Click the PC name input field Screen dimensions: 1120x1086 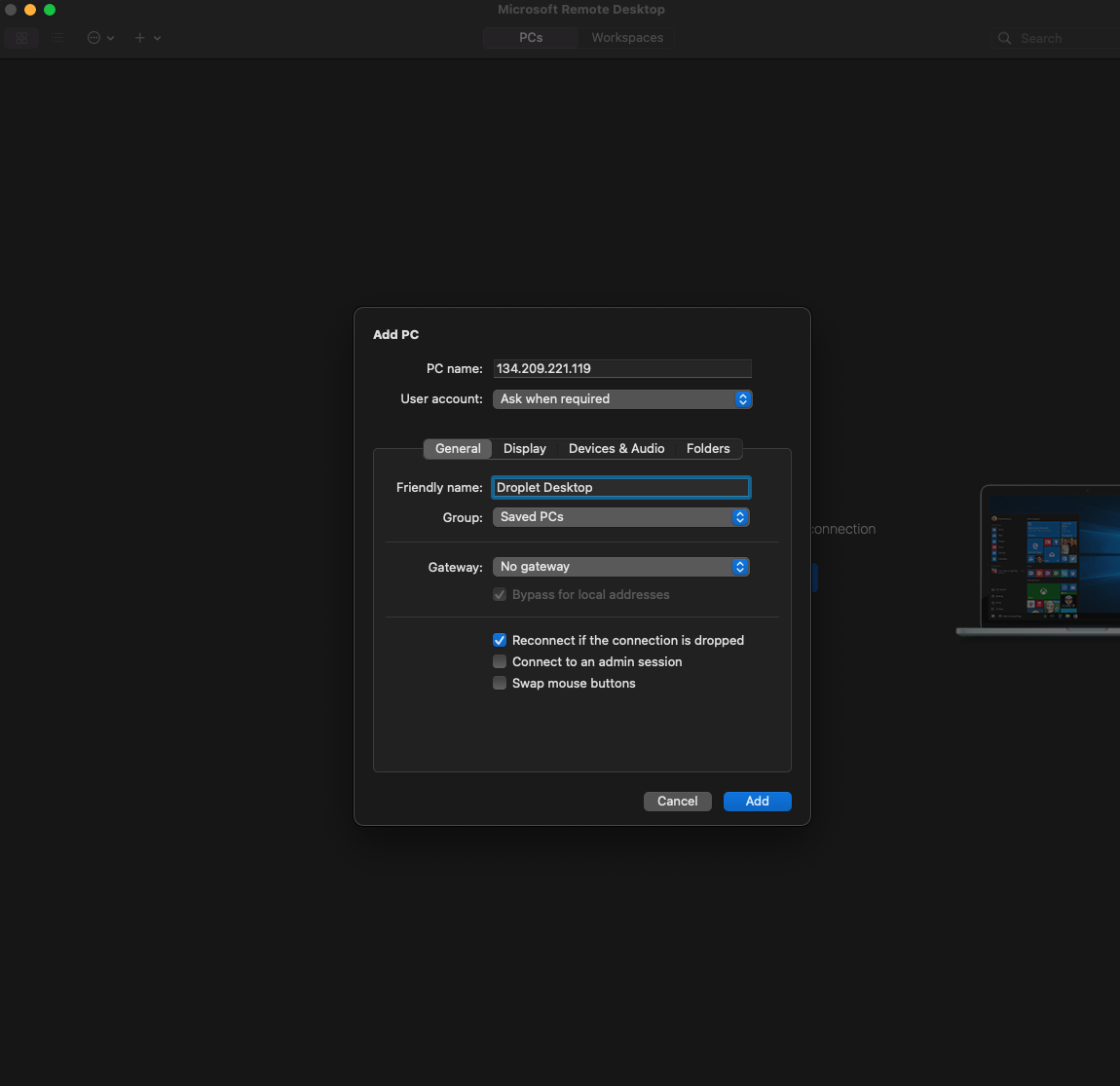tap(621, 368)
